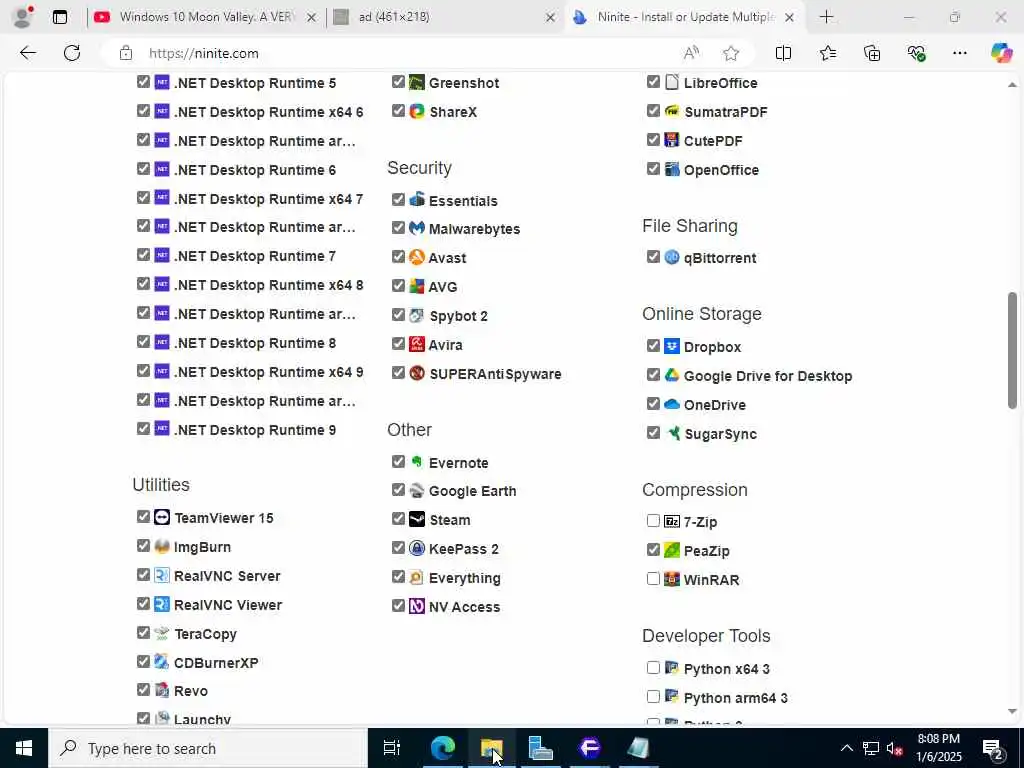This screenshot has height=768, width=1024.
Task: Click the Dropbox logo icon
Action: point(672,346)
